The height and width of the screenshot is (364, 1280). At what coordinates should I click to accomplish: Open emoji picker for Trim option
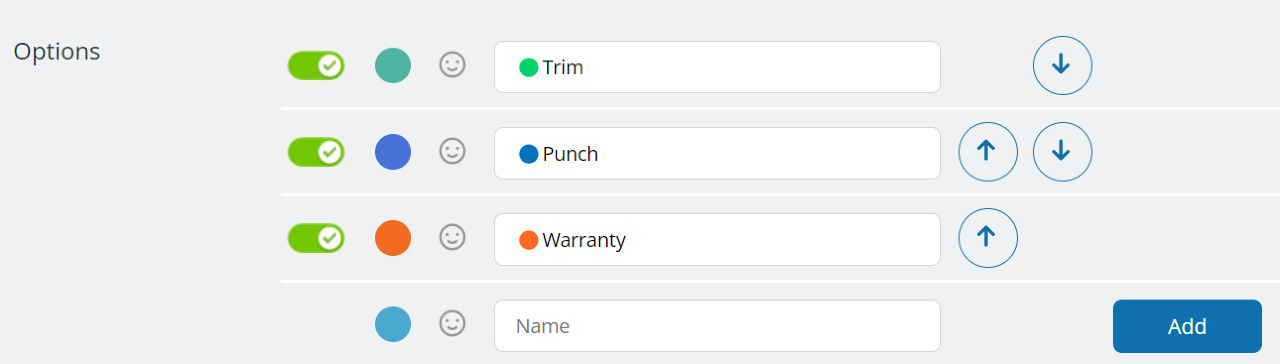tap(453, 65)
